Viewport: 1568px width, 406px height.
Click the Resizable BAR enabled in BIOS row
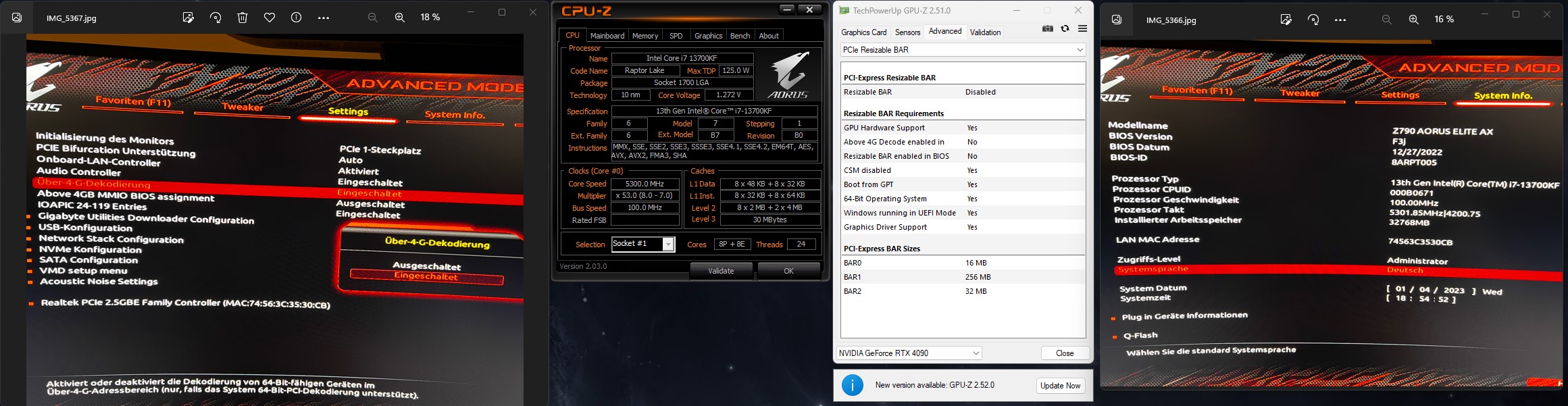pyautogui.click(x=963, y=156)
